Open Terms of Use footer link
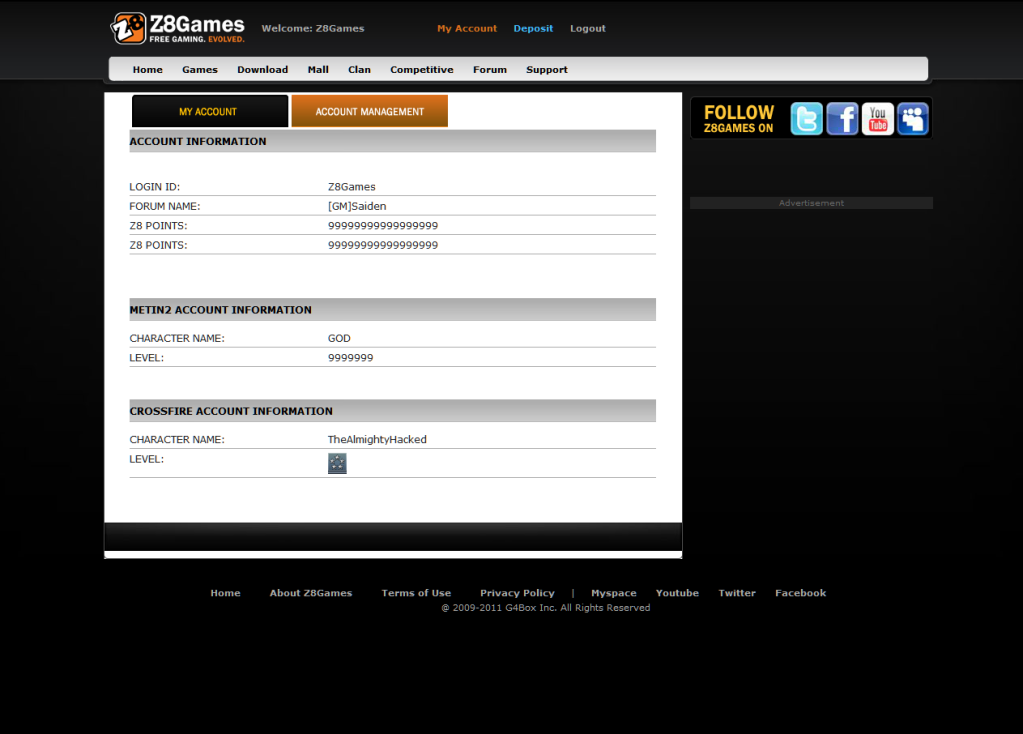 416,593
